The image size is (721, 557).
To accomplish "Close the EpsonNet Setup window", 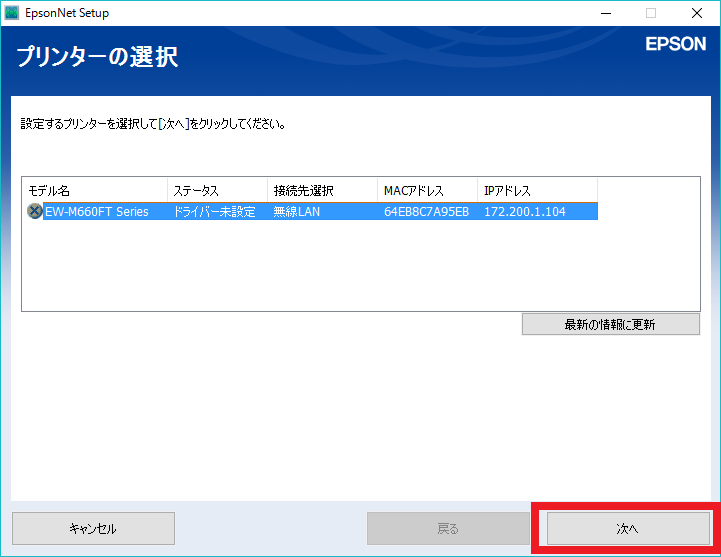I will [696, 13].
